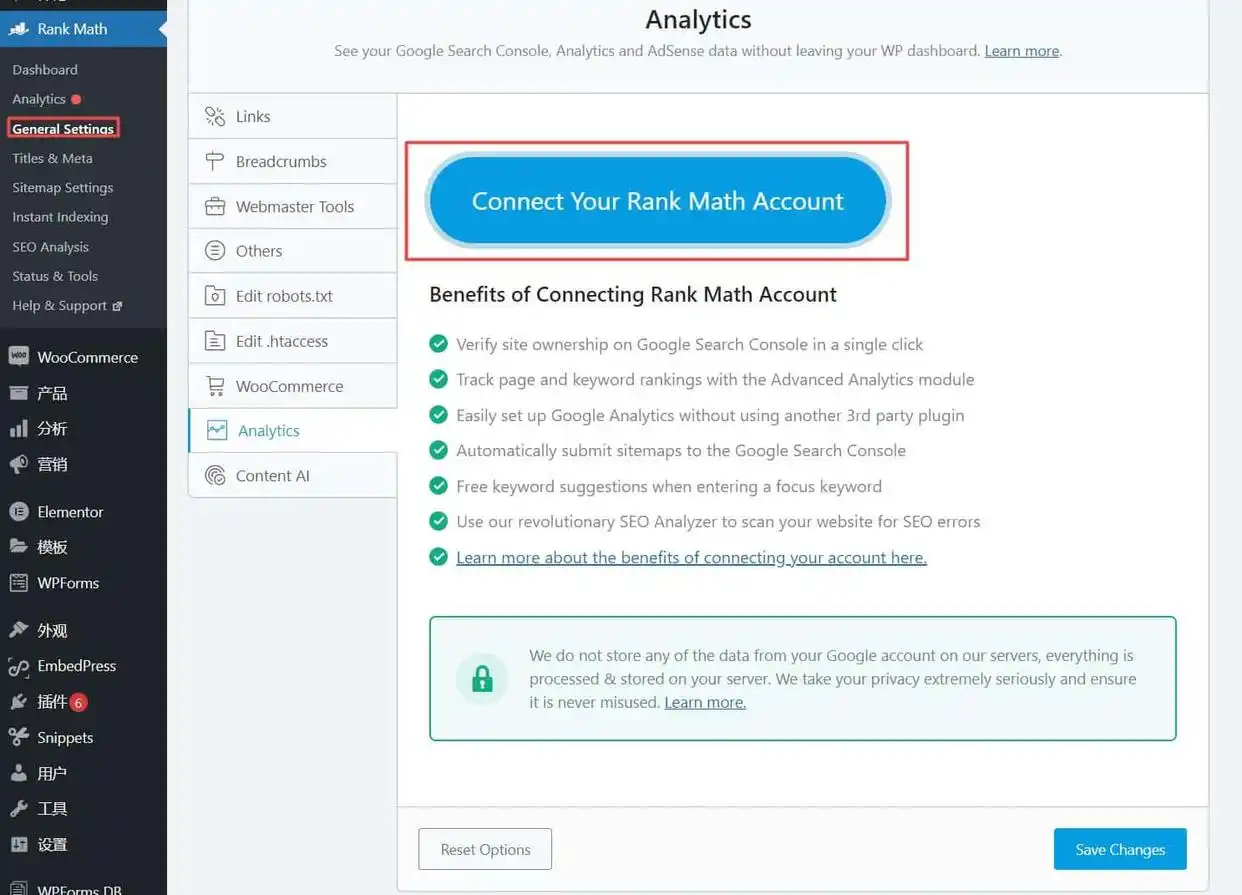Click the Links tab icon
The image size is (1242, 895).
coord(215,117)
